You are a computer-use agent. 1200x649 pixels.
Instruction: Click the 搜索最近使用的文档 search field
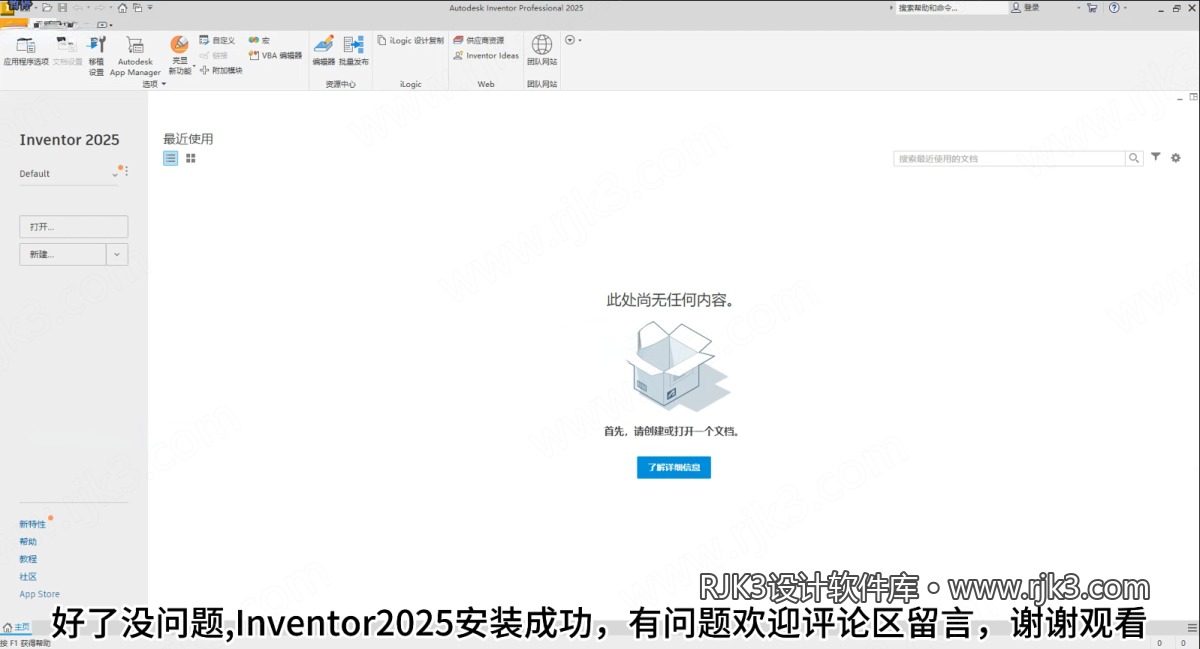(1010, 158)
